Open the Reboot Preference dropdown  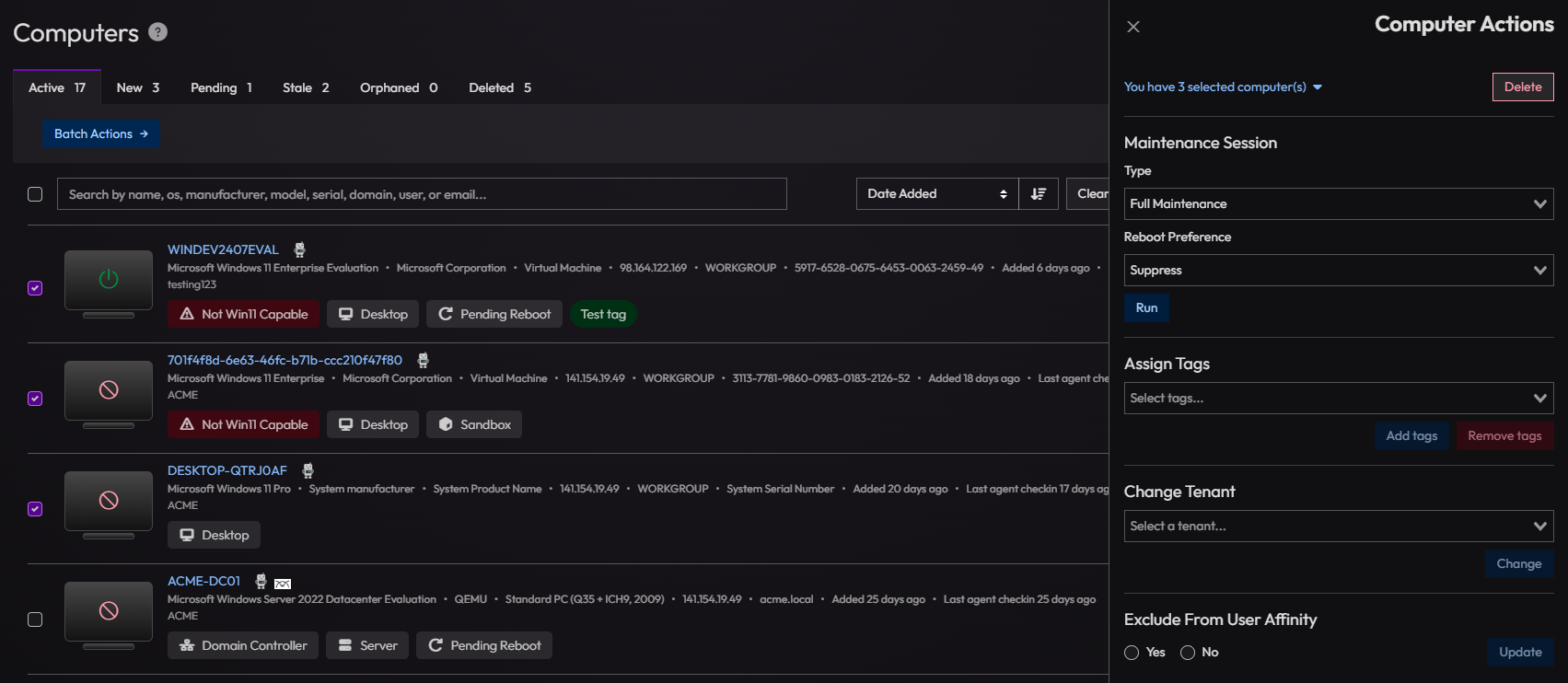pos(1339,270)
